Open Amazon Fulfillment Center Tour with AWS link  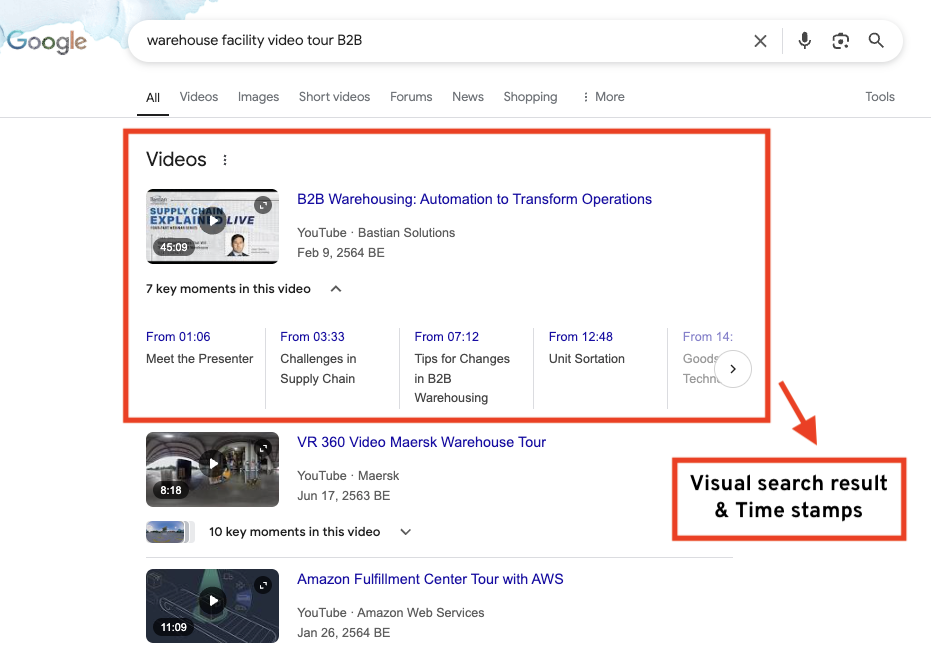(x=430, y=579)
